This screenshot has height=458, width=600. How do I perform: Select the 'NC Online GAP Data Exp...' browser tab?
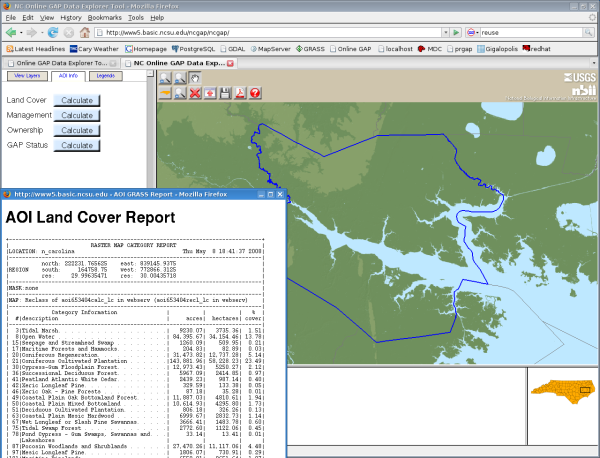click(178, 63)
